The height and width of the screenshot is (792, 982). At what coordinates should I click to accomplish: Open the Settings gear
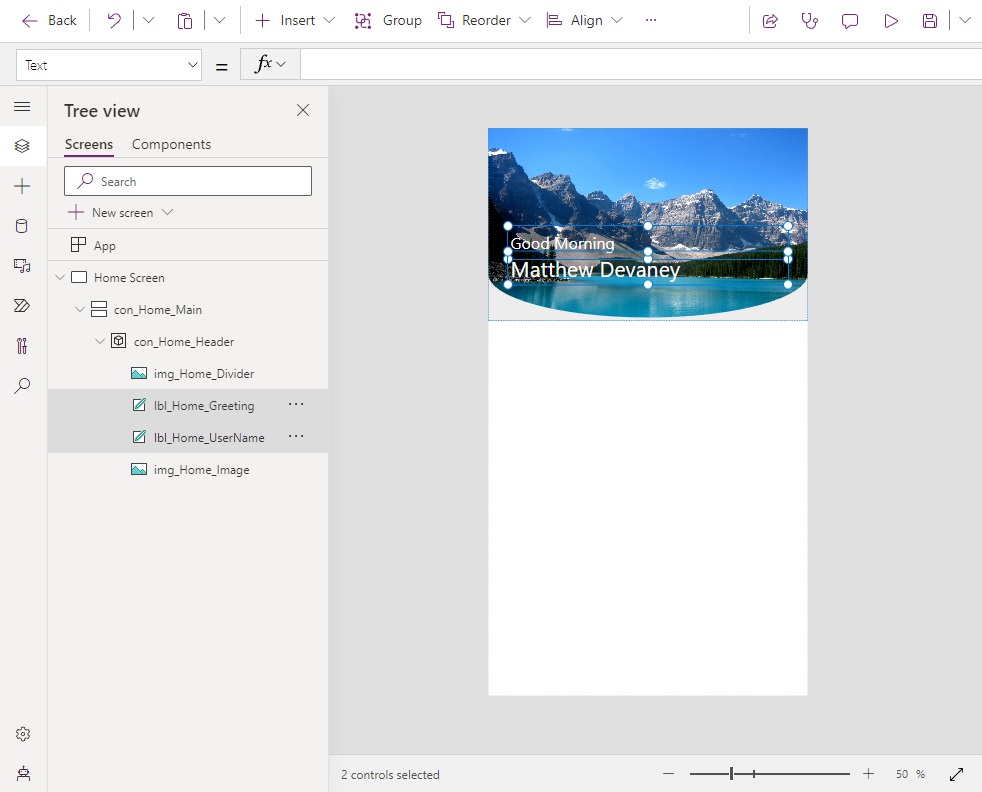pyautogui.click(x=22, y=733)
